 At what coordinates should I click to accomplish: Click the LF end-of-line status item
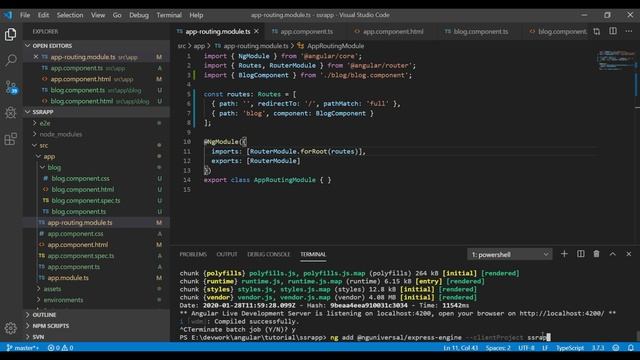tap(545, 348)
